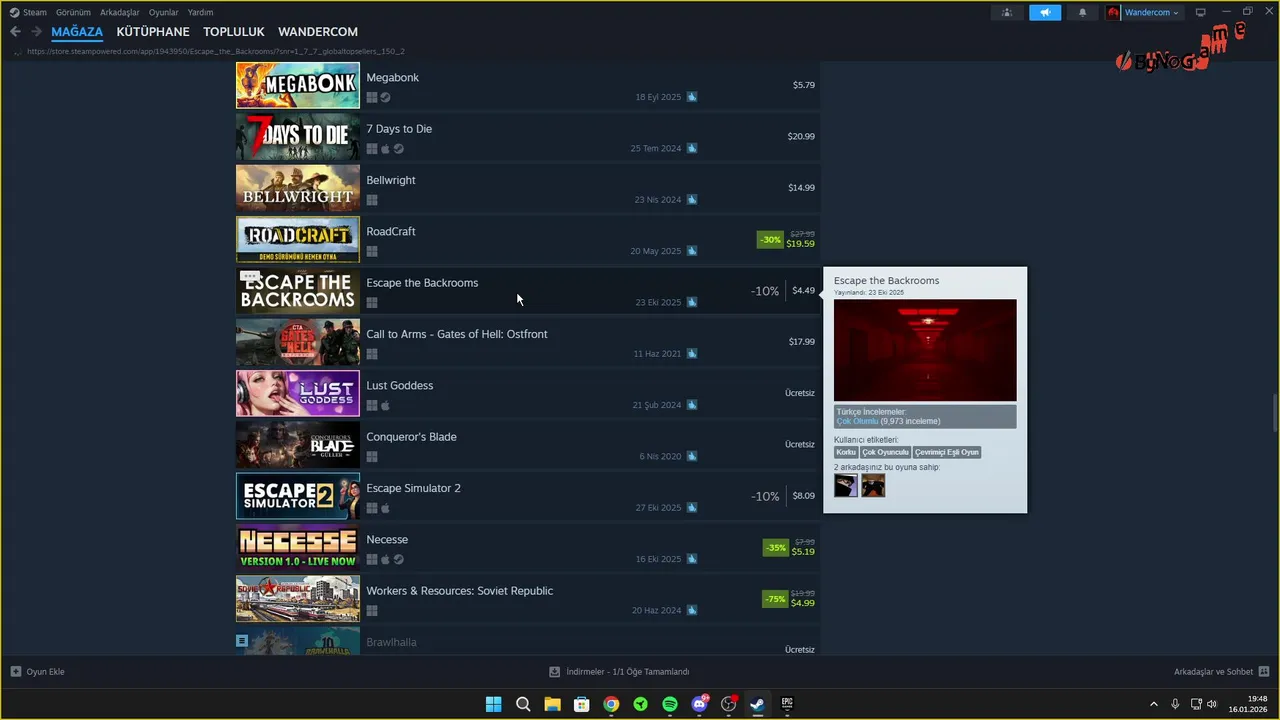Click the blue icon beside the 23 Nis 2024 date
Image resolution: width=1280 pixels, height=720 pixels.
tap(692, 200)
